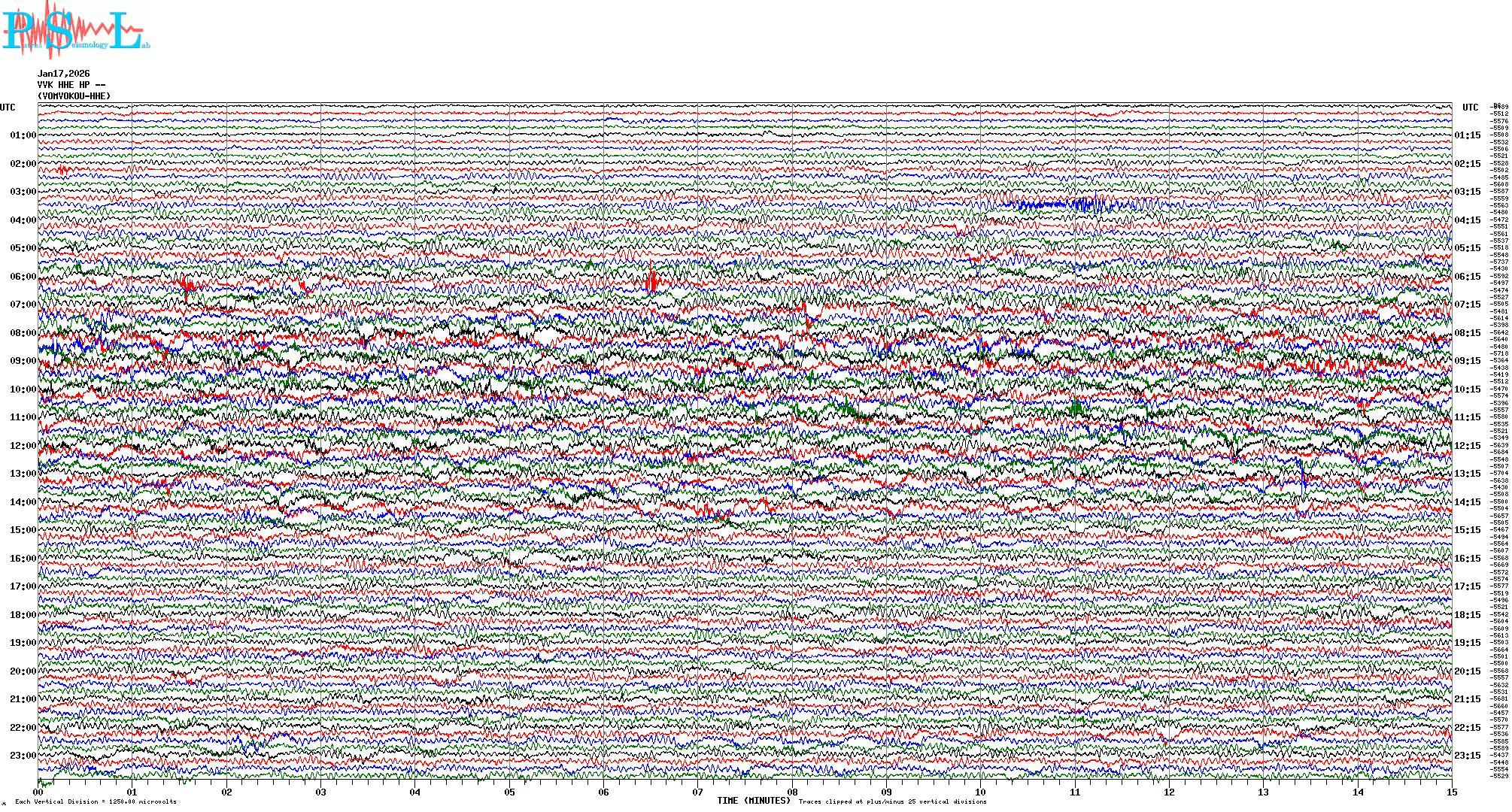Click the 08 minute tick label
This screenshot has width=1512, height=812.
pyautogui.click(x=792, y=792)
